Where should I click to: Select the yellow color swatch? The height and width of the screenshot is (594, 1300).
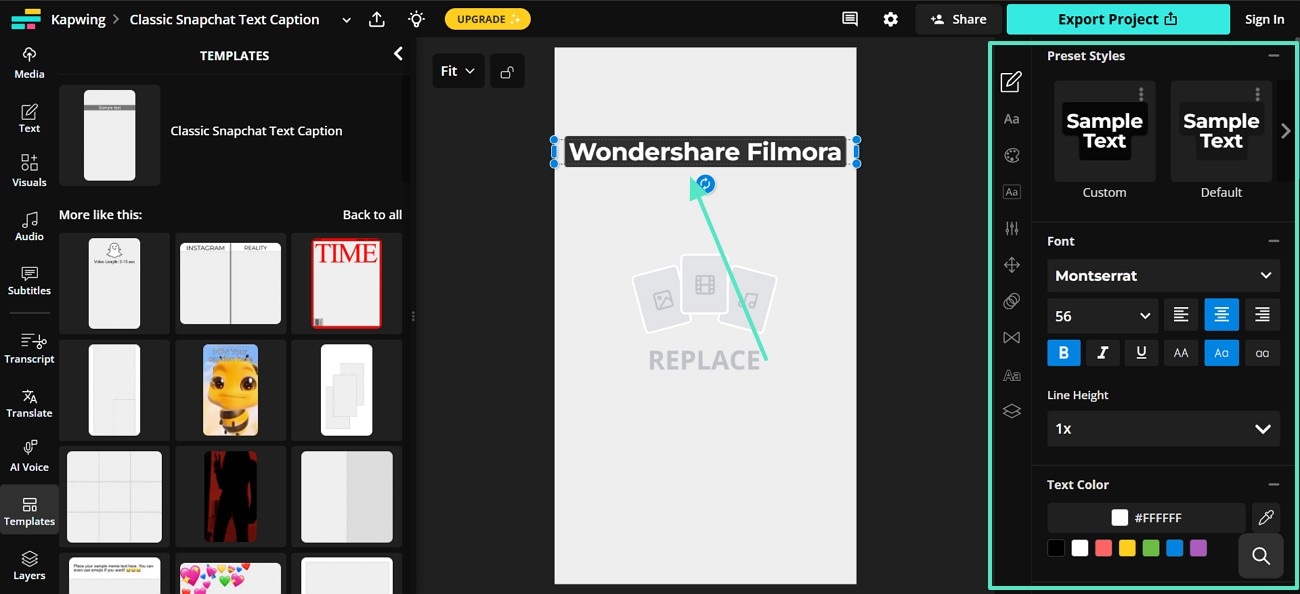tap(1127, 548)
